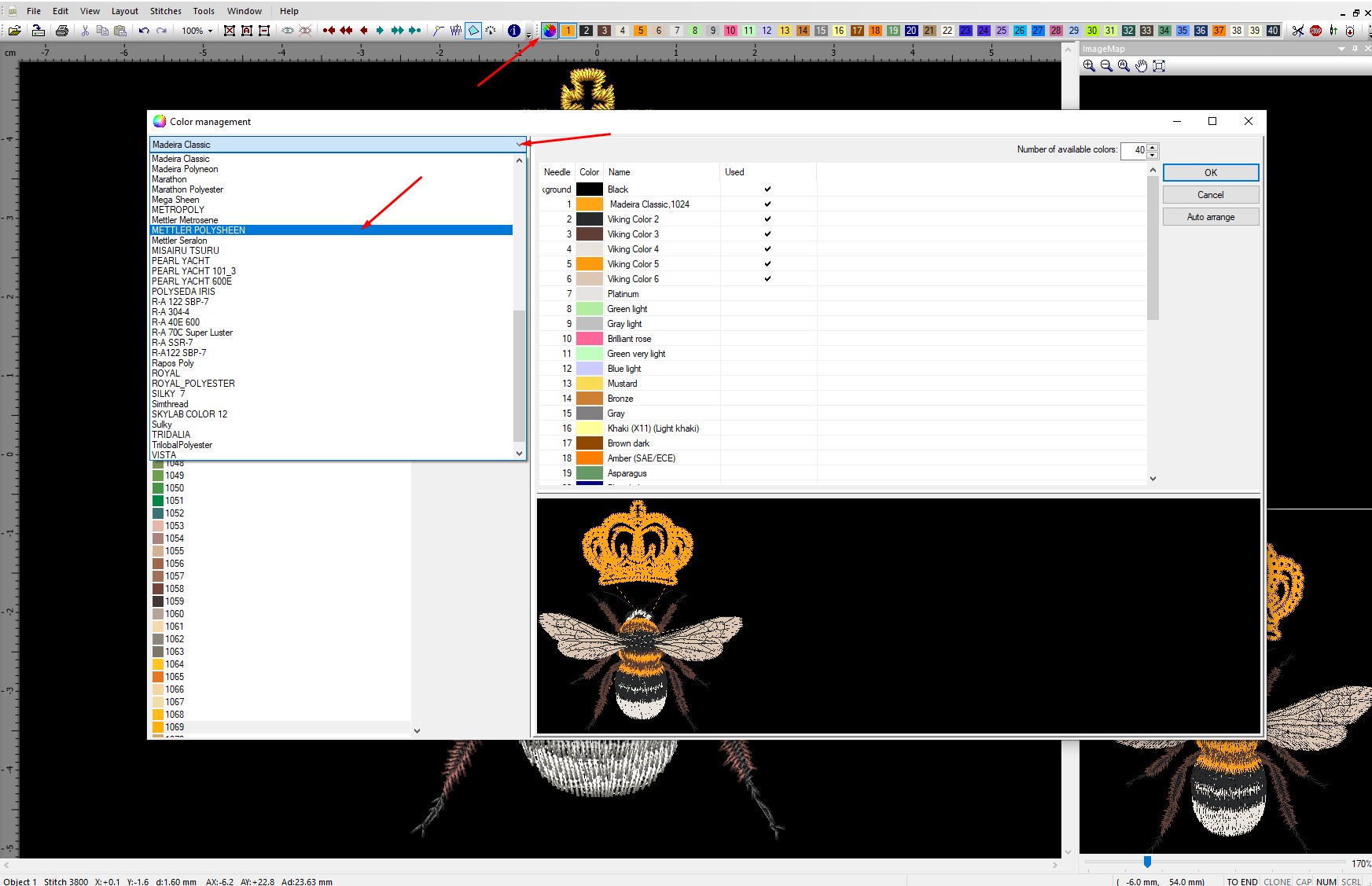Viewport: 1372px width, 886px height.
Task: Click the Undo arrow icon
Action: pos(143,31)
